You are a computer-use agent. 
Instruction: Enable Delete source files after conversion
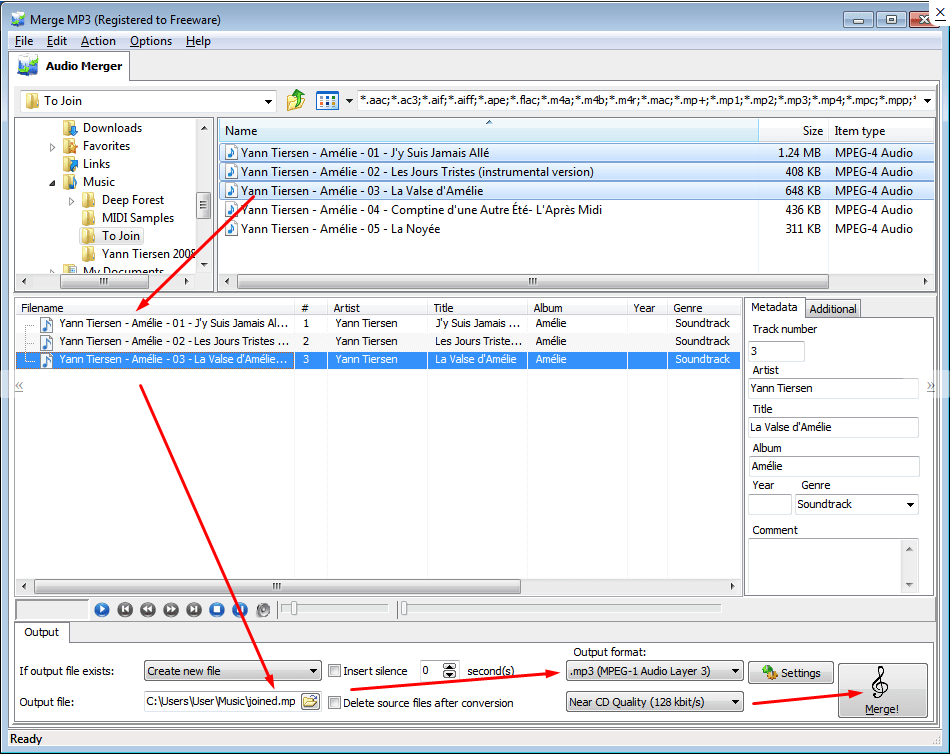[x=334, y=702]
